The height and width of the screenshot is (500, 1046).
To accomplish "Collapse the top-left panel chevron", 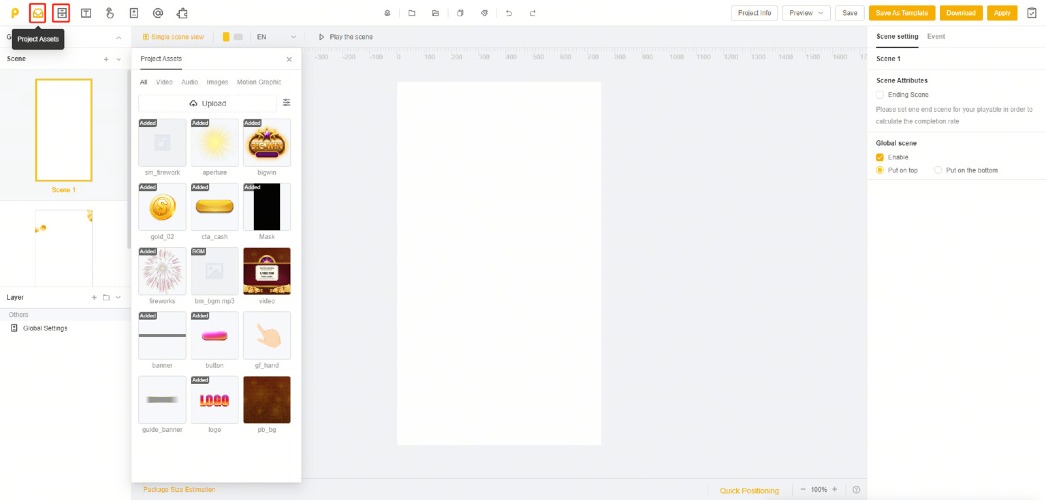I will 119,38.
